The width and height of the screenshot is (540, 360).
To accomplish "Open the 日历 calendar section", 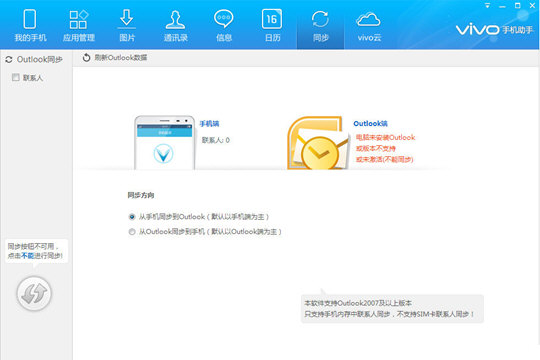I will point(272,26).
